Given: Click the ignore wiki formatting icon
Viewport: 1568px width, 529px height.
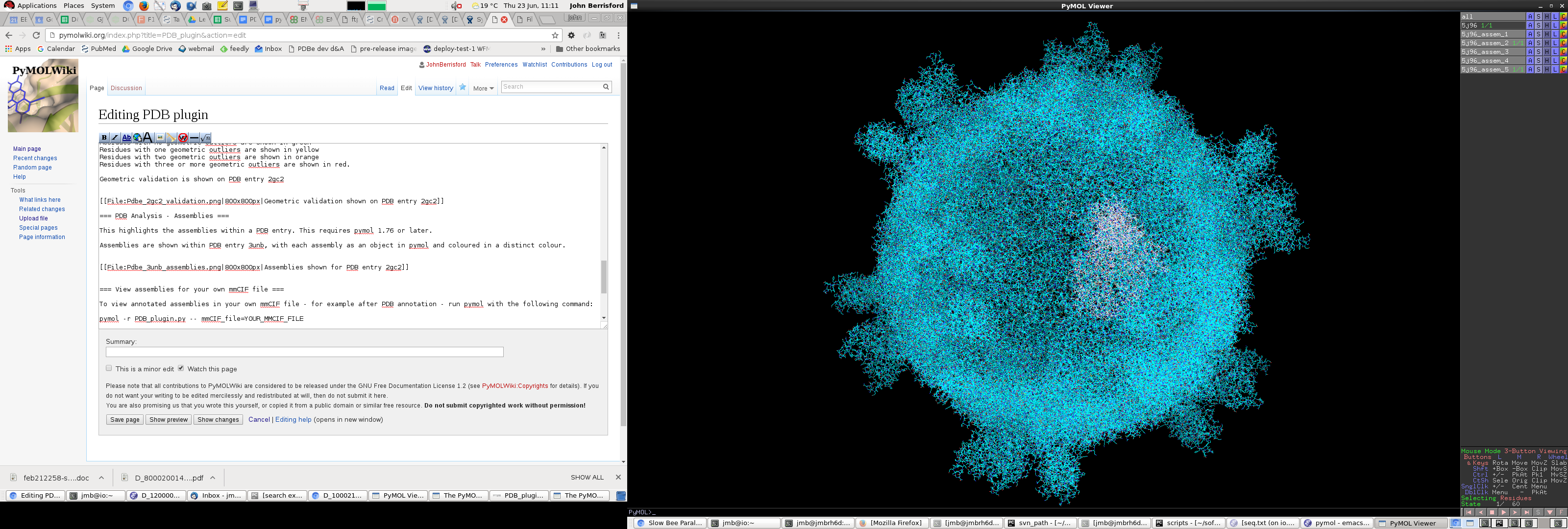Looking at the screenshot, I should [183, 138].
